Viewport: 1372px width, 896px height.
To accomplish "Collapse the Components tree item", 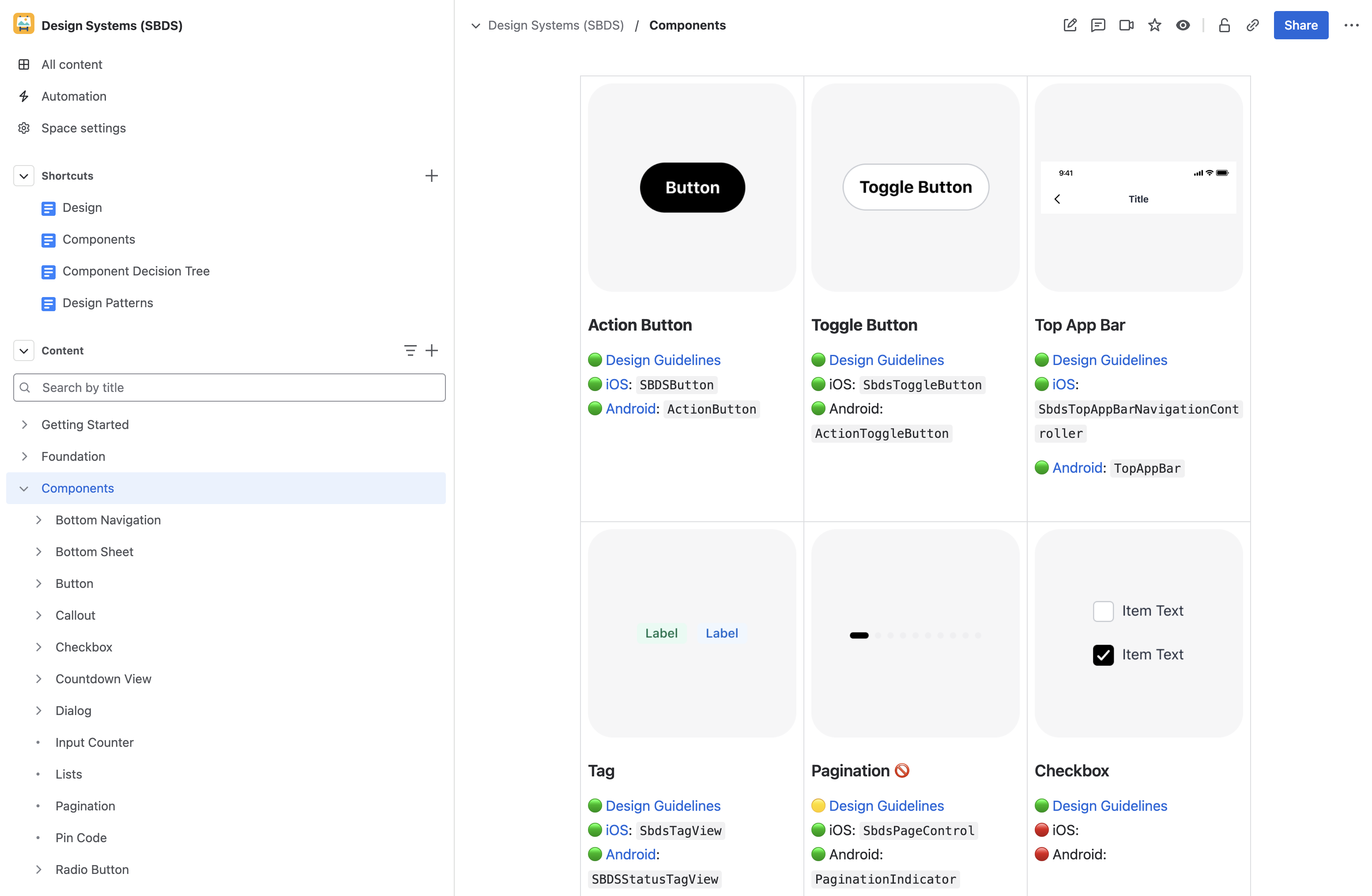I will click(24, 488).
